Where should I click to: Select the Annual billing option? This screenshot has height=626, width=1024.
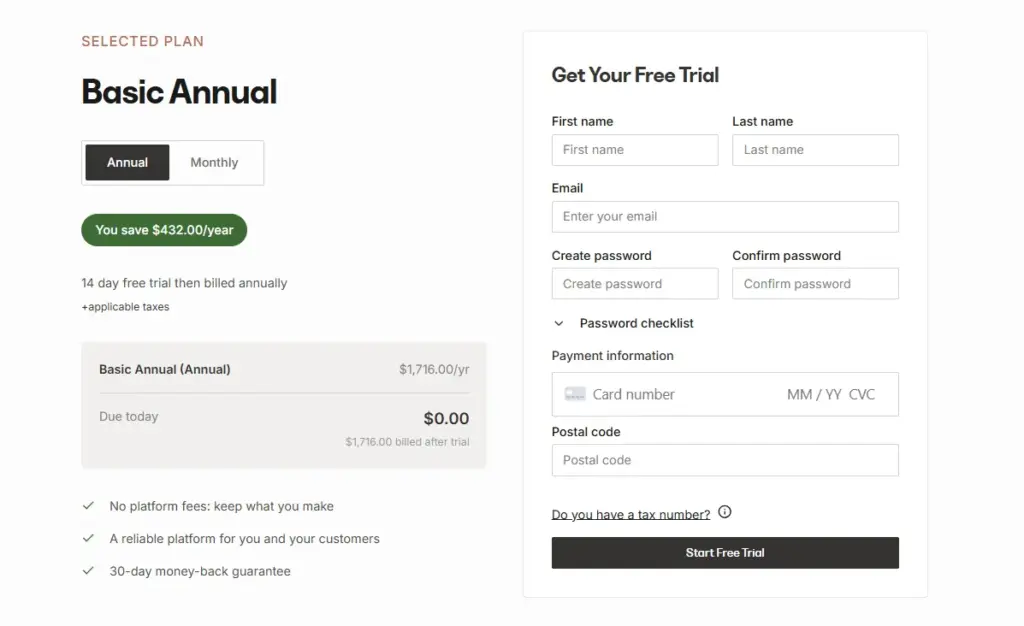pos(127,162)
